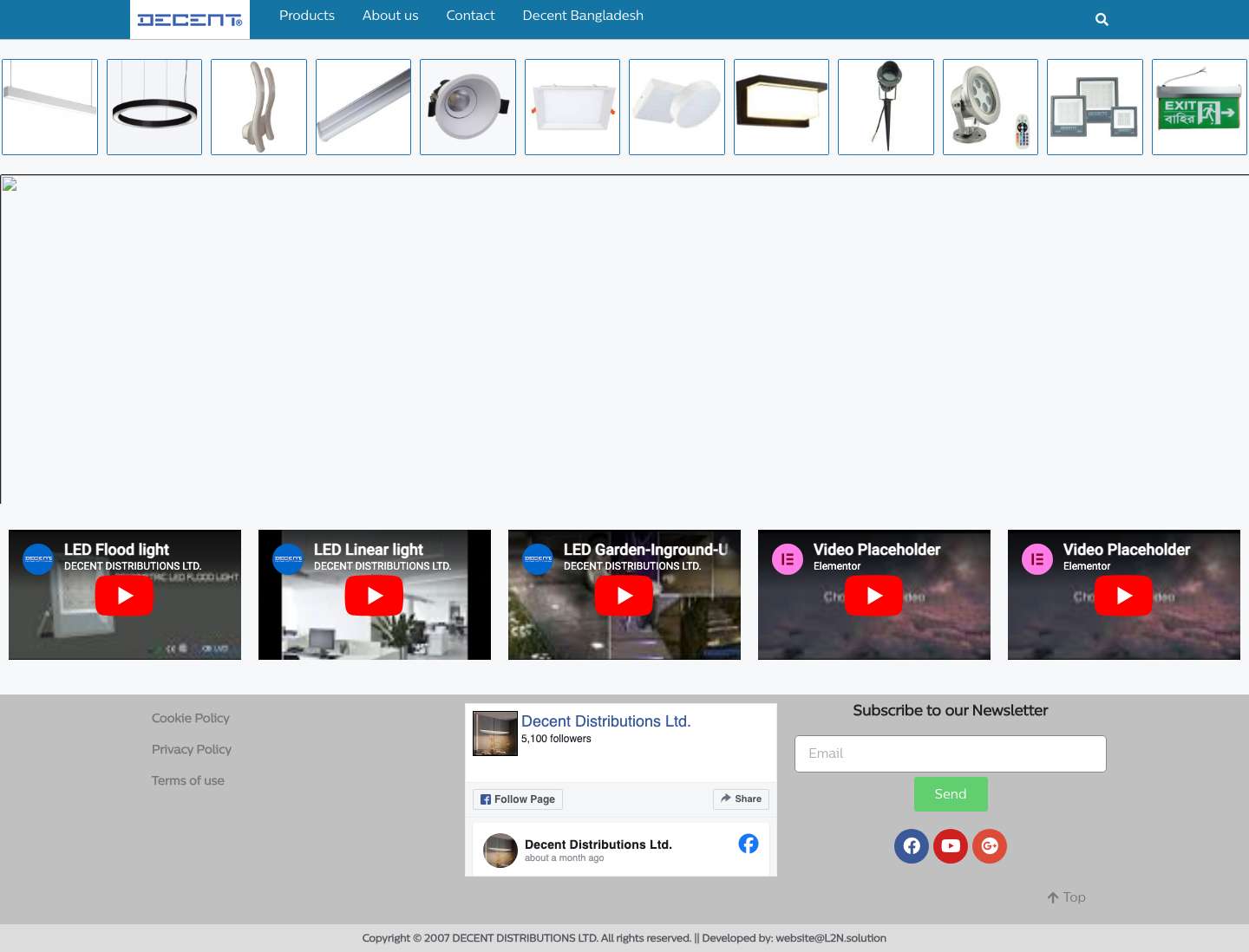
Task: Select the surface-mounted panel lights thumbnail
Action: pyautogui.click(x=677, y=108)
